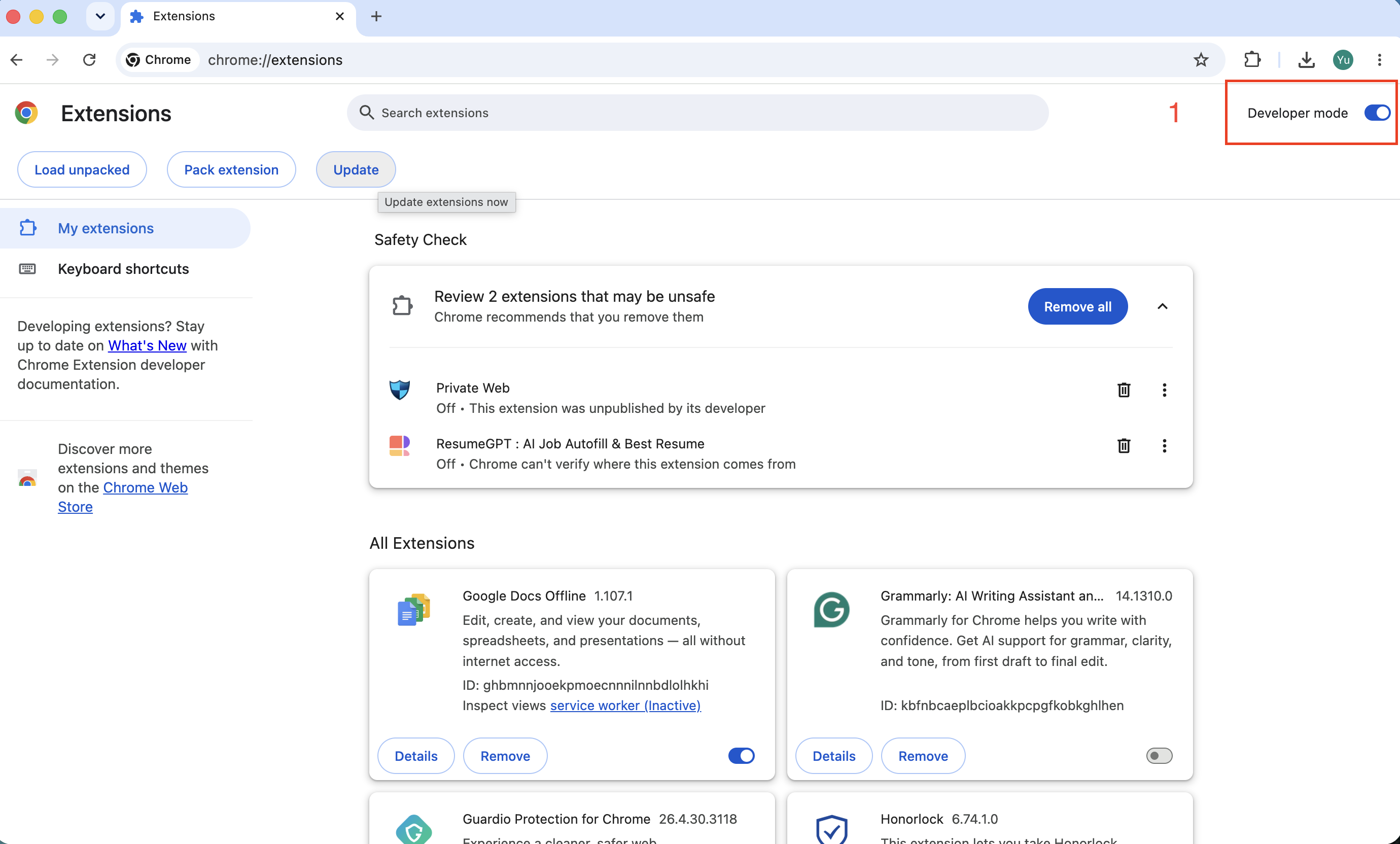This screenshot has width=1400, height=844.
Task: Click the Guardio Protection icon
Action: tap(413, 830)
